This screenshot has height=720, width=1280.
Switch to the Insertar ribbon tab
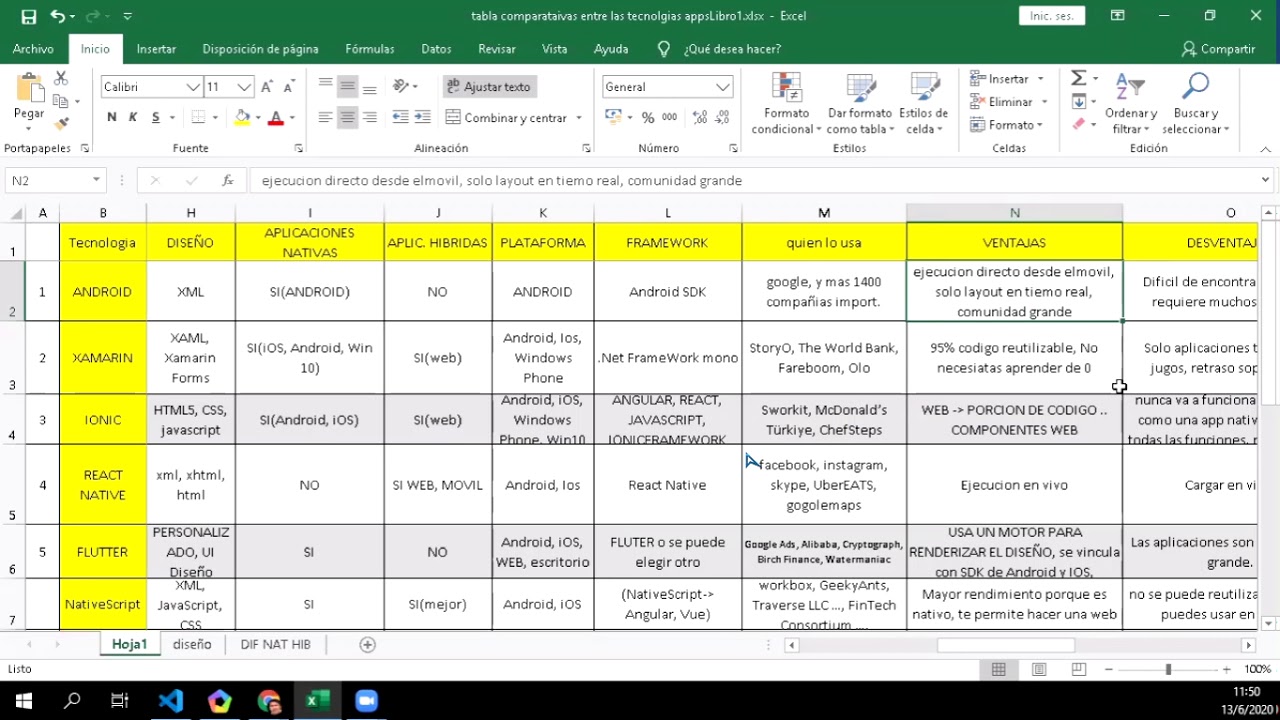coord(156,49)
